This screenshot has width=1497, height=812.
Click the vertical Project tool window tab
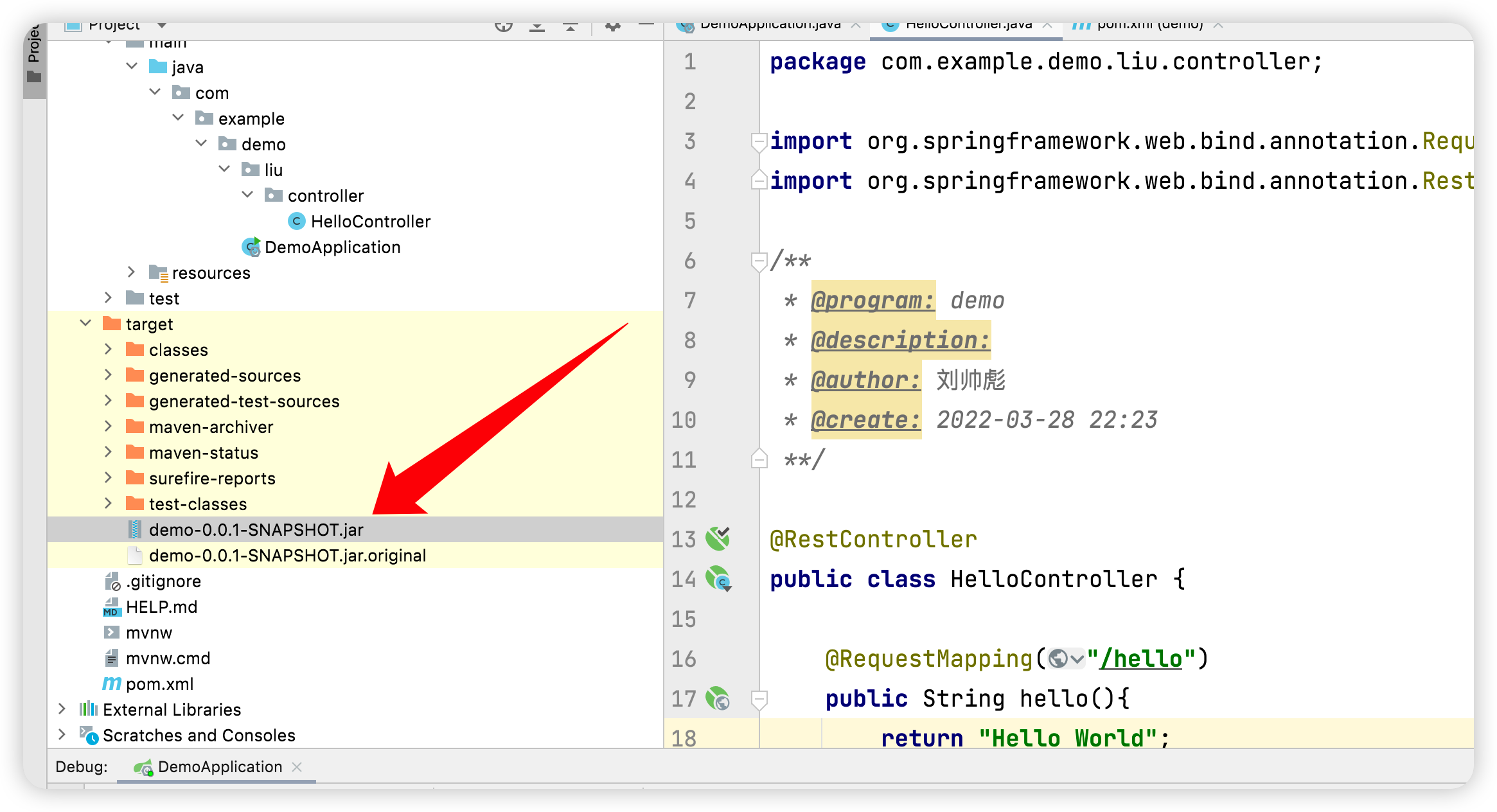35,61
